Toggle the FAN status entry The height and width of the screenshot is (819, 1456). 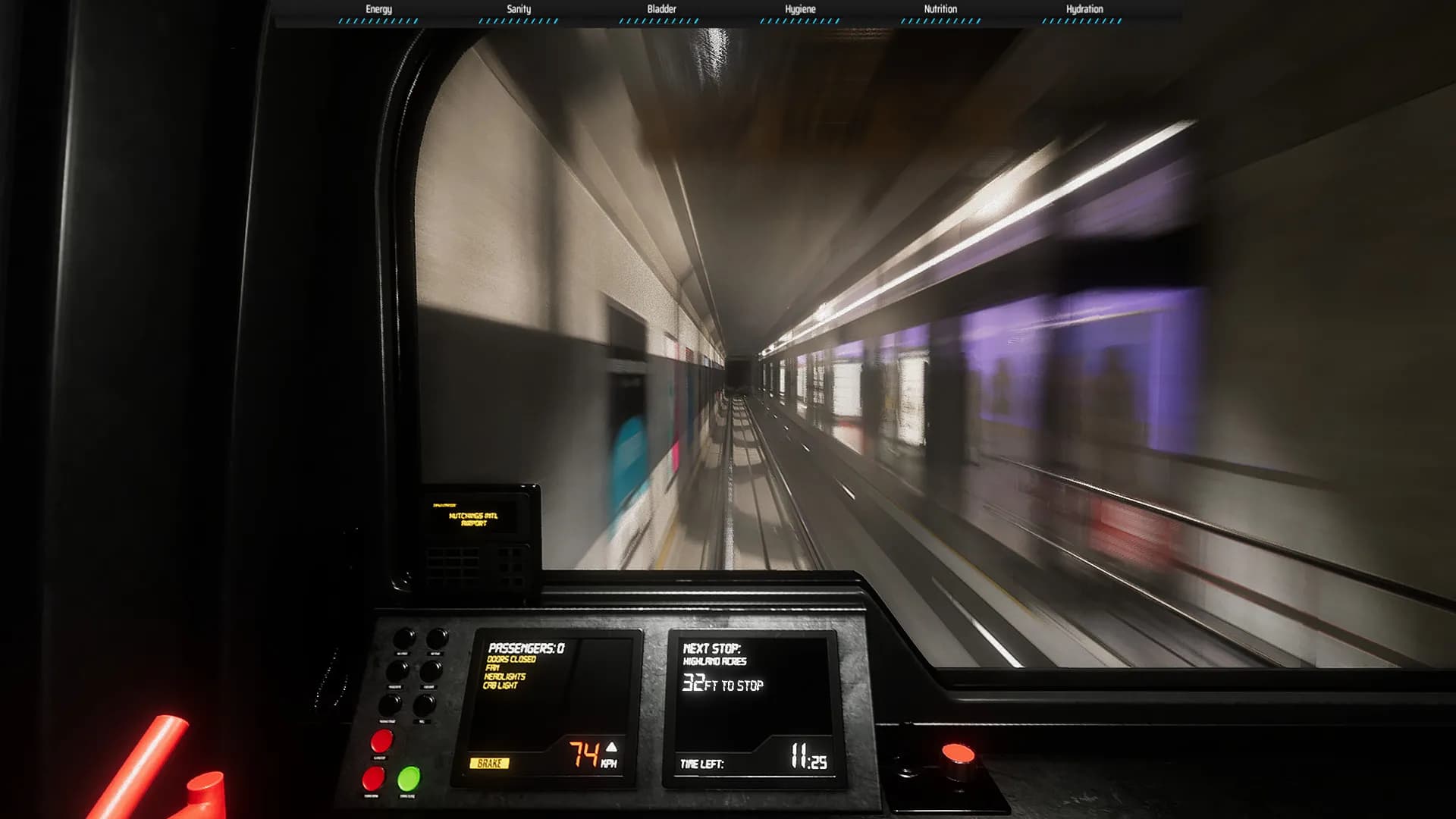coord(493,668)
